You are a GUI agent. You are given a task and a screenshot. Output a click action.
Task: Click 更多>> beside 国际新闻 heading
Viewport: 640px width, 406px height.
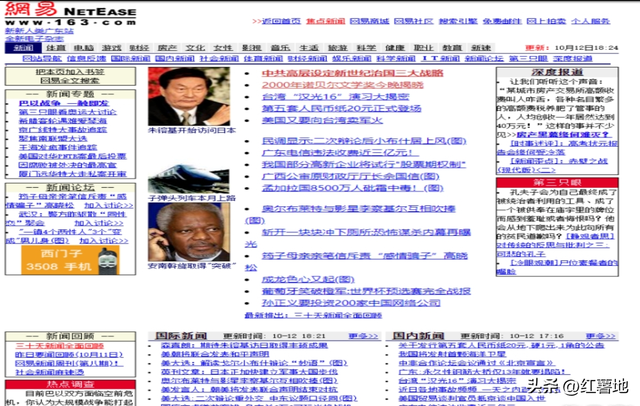coord(364,336)
